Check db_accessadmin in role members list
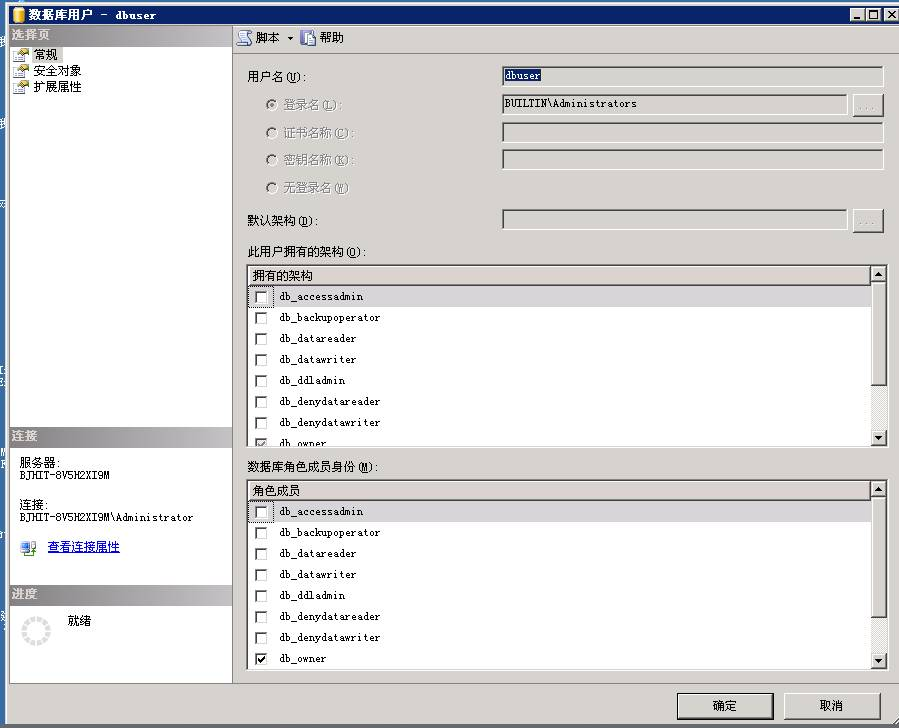 [261, 512]
